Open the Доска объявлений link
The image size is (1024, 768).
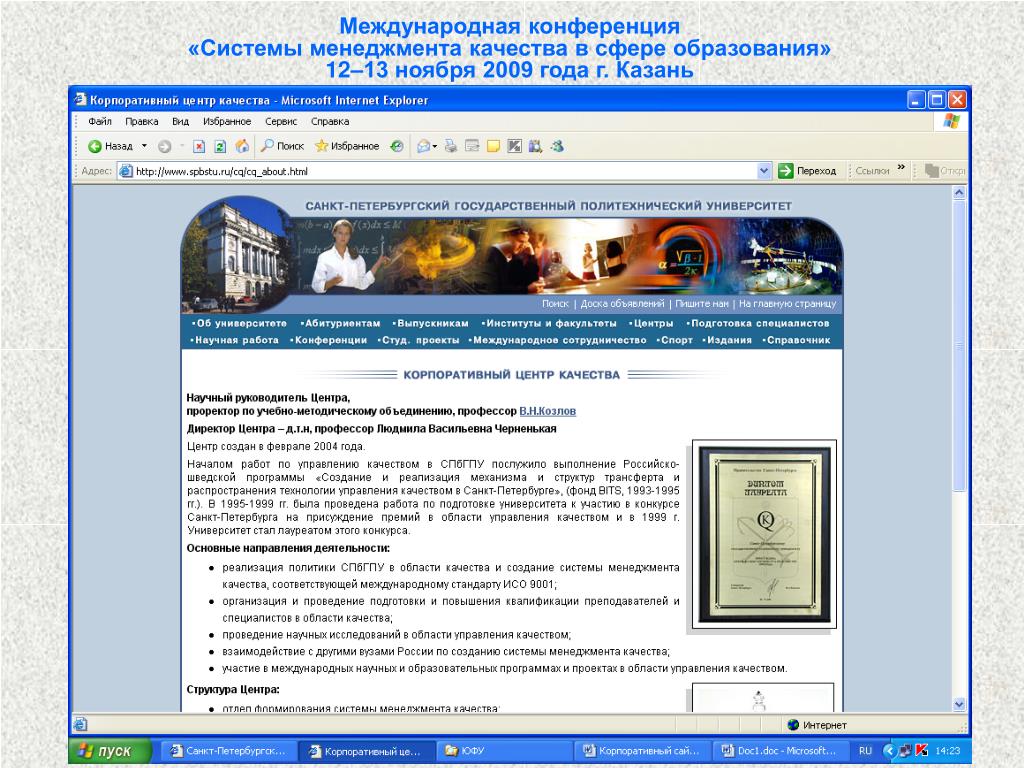622,304
